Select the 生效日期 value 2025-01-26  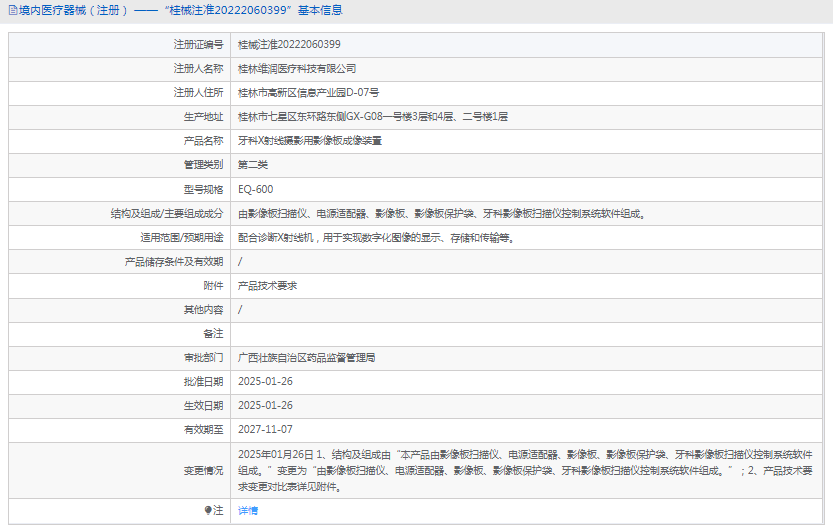click(265, 405)
